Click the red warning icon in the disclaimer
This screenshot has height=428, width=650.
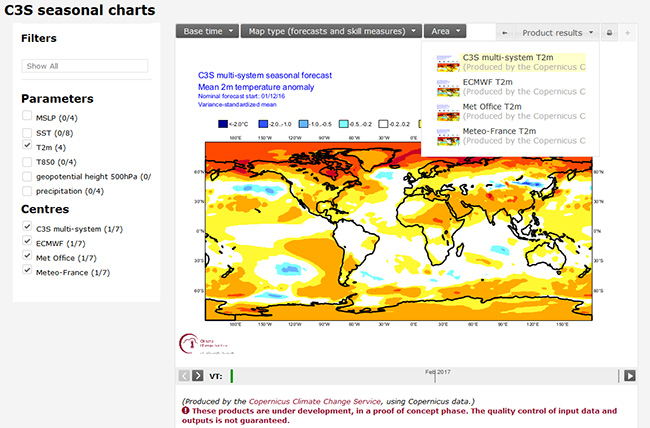(x=185, y=411)
